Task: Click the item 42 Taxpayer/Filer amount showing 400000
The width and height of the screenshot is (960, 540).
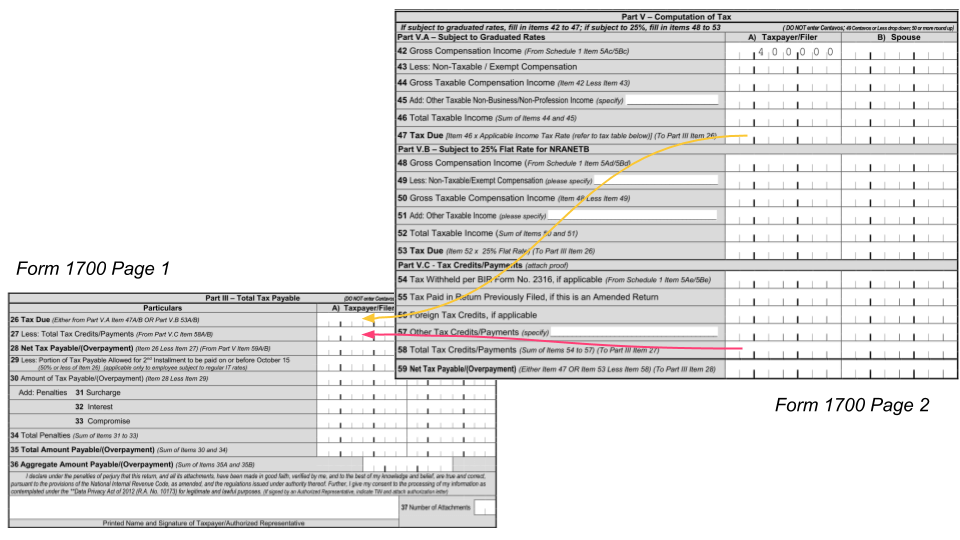Action: 783,52
